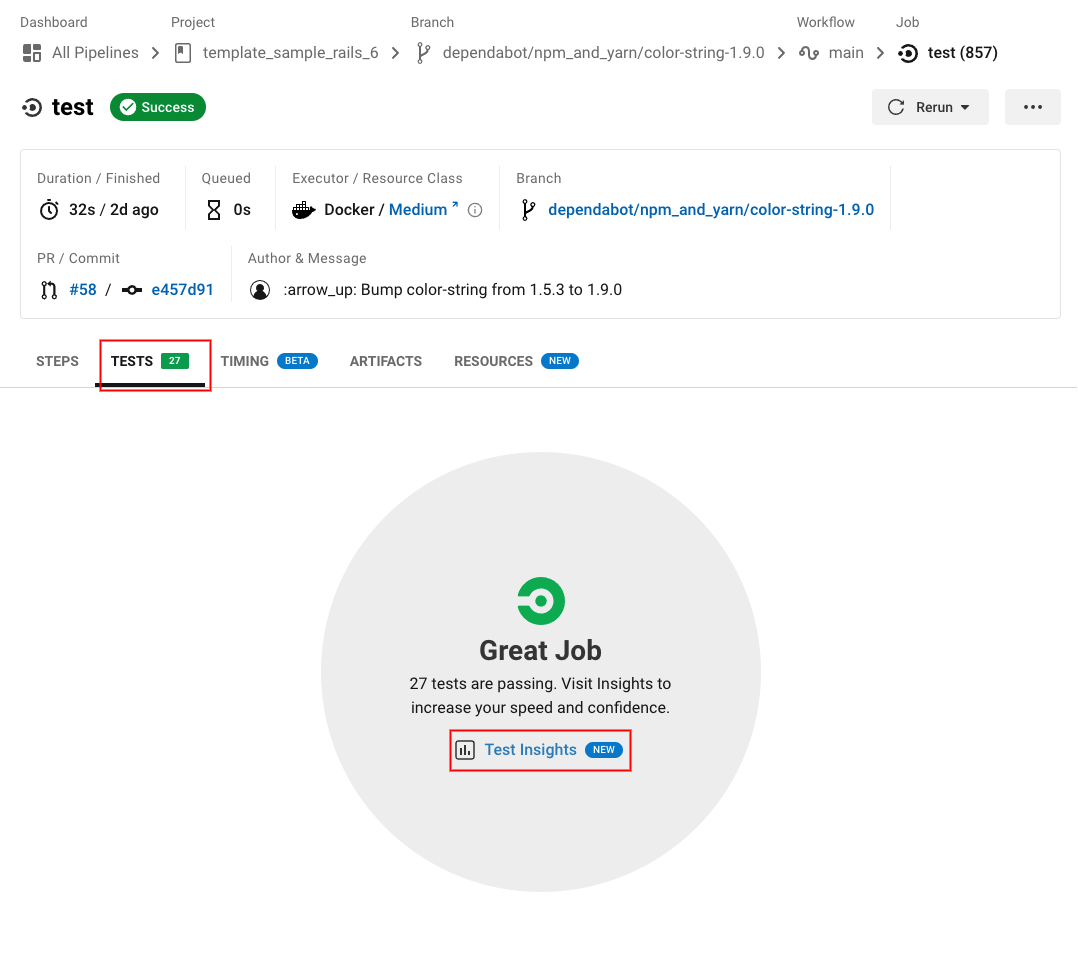Click the Rerun button
The height and width of the screenshot is (962, 1078).
point(930,107)
